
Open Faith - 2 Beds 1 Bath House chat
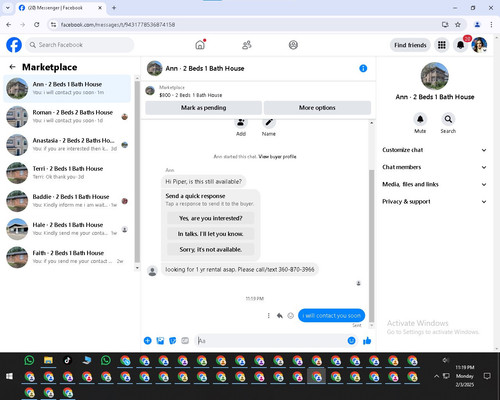(x=67, y=257)
